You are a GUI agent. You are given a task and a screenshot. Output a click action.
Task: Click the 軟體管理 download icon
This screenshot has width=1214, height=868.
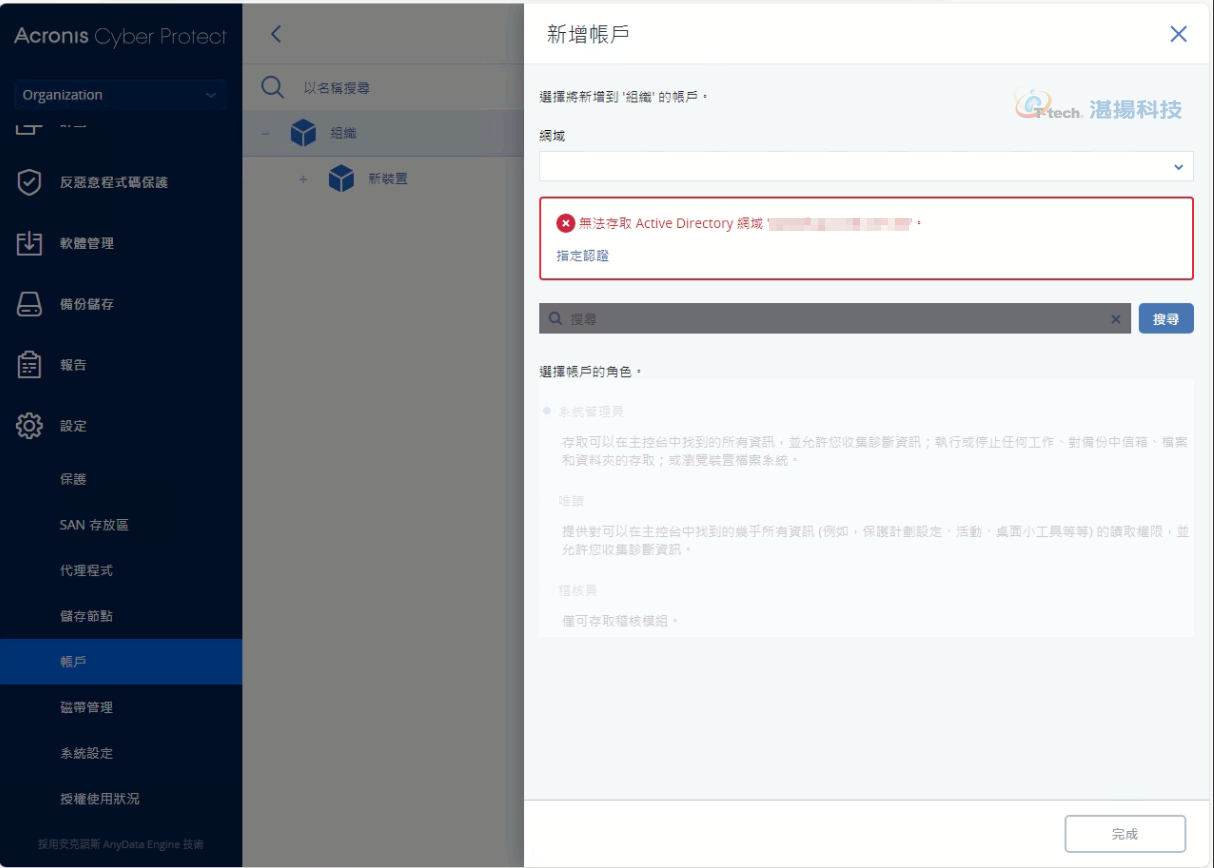click(30, 243)
